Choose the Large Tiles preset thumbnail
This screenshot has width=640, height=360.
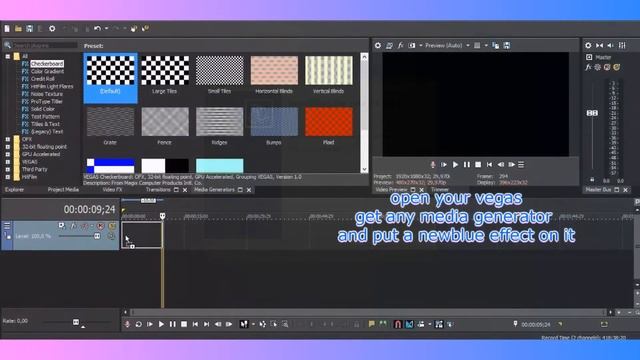(165, 71)
